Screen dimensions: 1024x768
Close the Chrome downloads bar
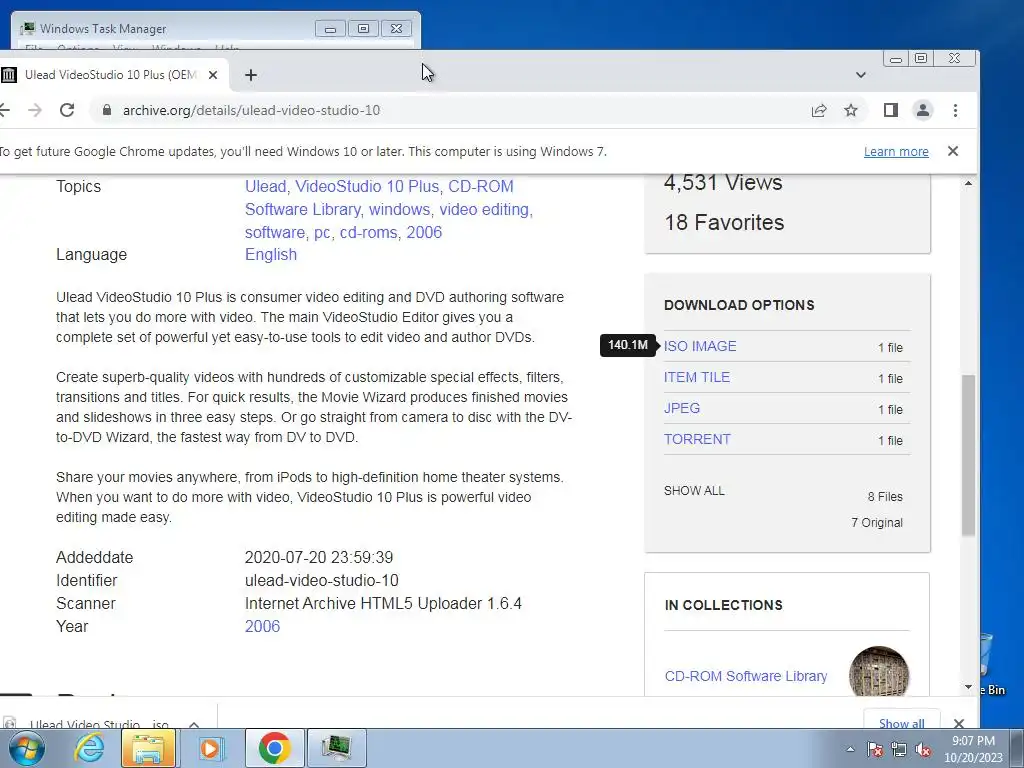pos(959,723)
